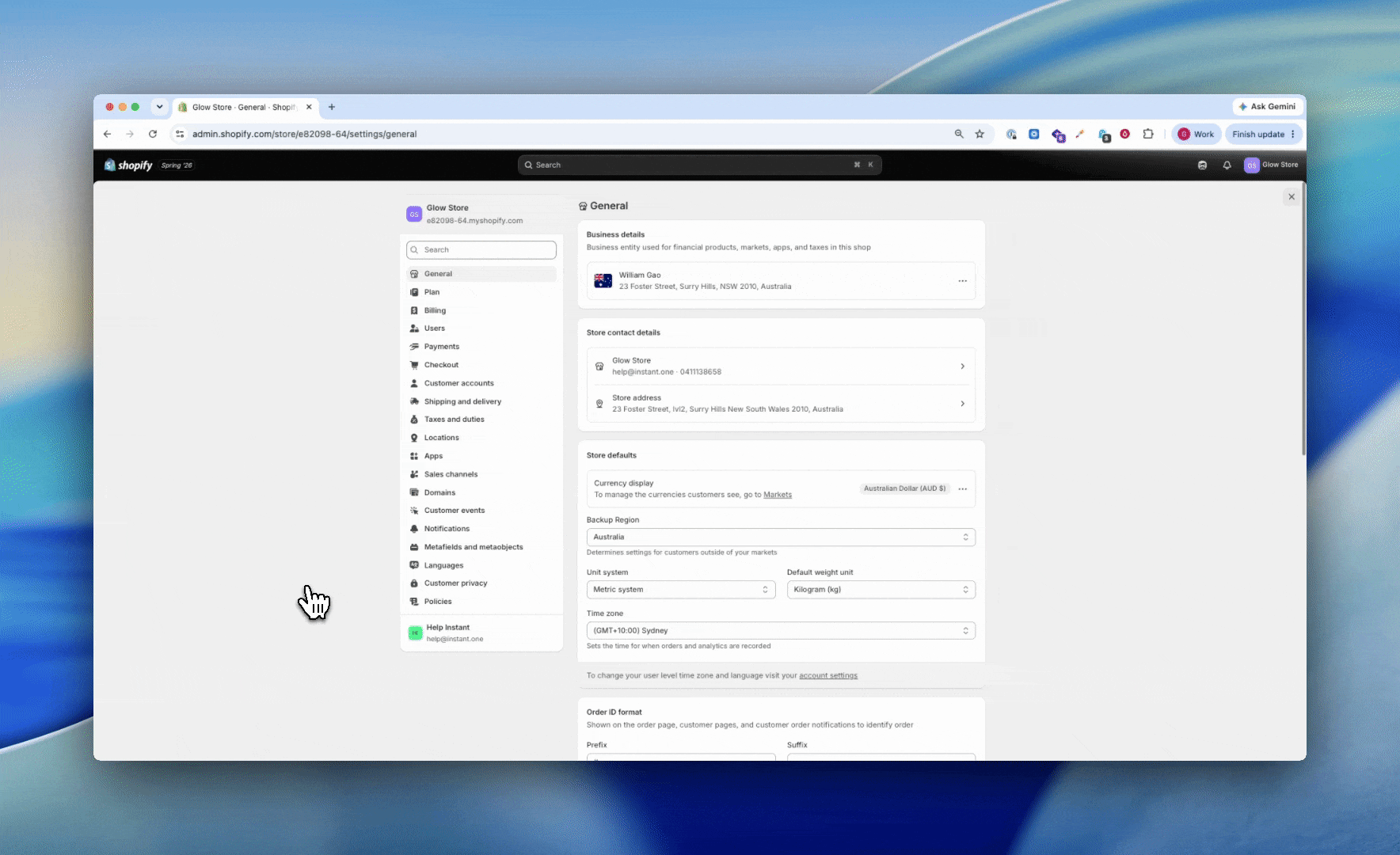Click the Notifications bell icon in sidebar
Screen dimensions: 1400x855
(414, 529)
